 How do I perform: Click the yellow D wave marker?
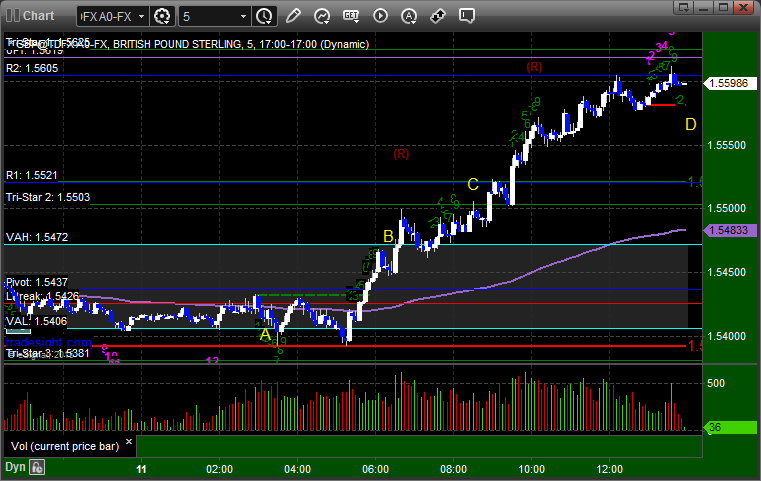(x=691, y=125)
